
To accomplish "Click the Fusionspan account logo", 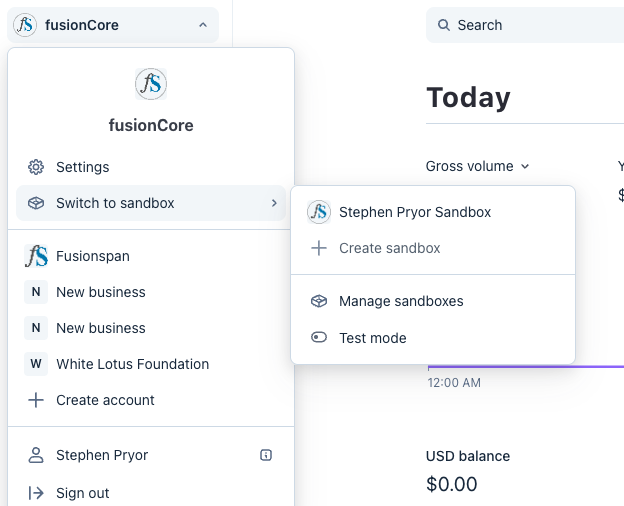I will click(36, 256).
